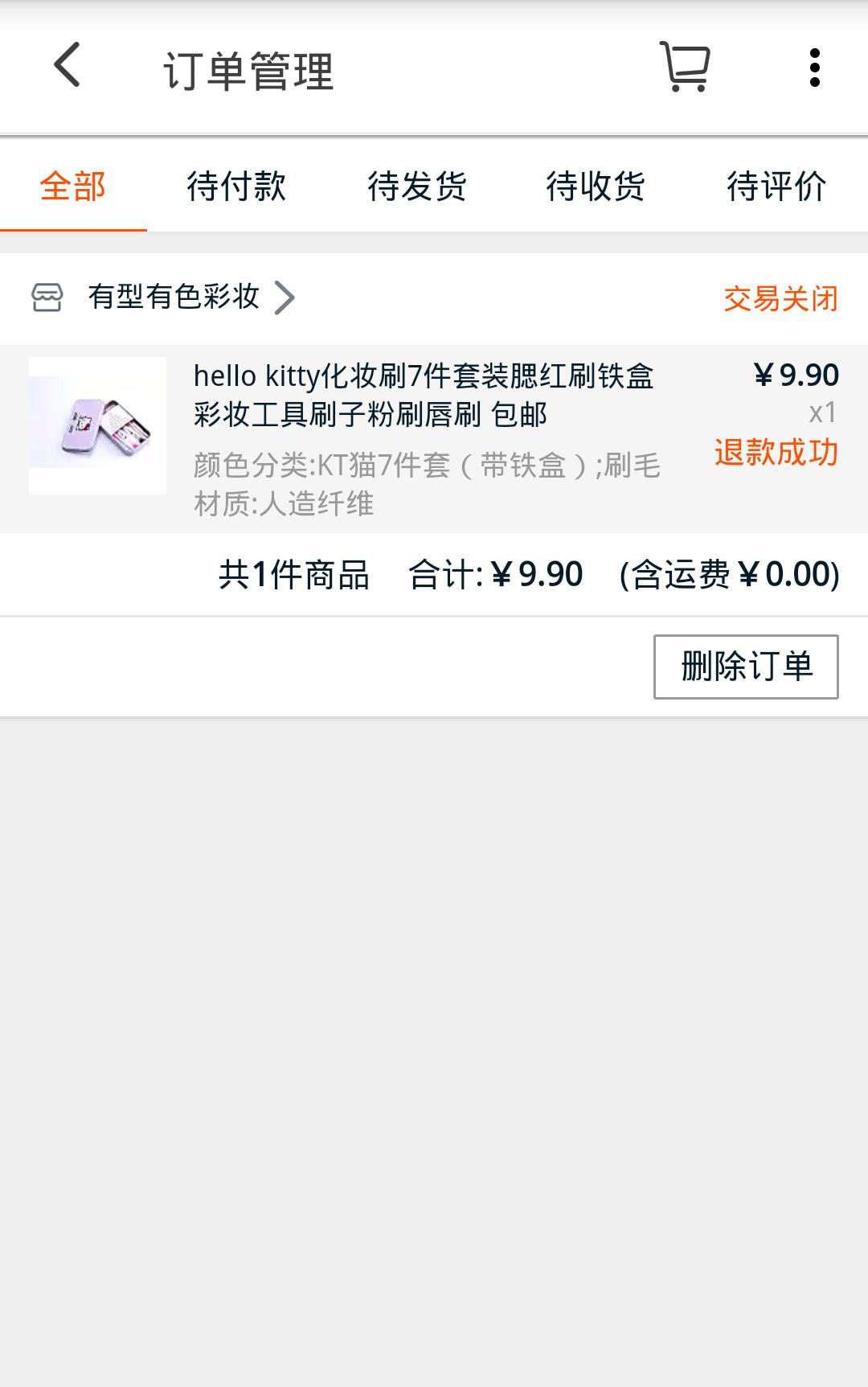Tap the 交易关闭 order status

pyautogui.click(x=780, y=298)
